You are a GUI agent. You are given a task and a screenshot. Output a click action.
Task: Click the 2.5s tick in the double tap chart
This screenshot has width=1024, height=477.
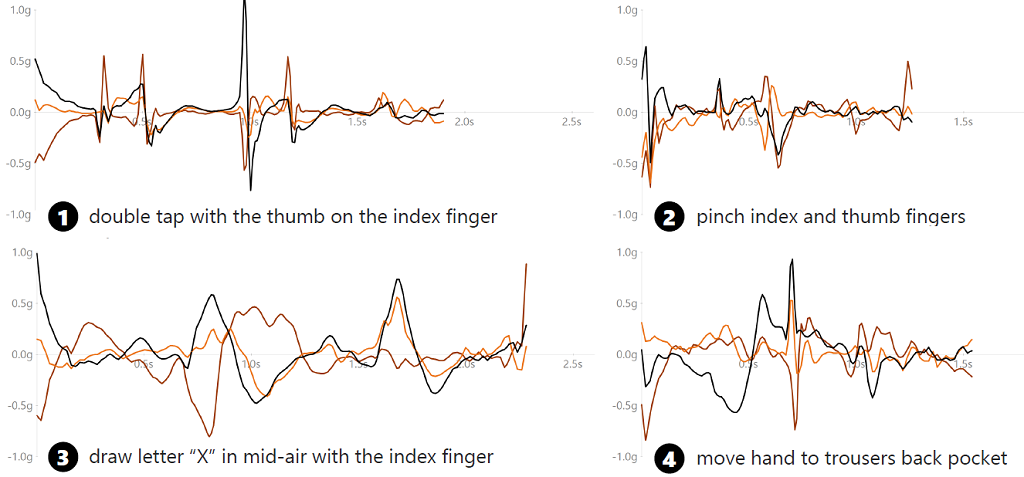coord(571,121)
